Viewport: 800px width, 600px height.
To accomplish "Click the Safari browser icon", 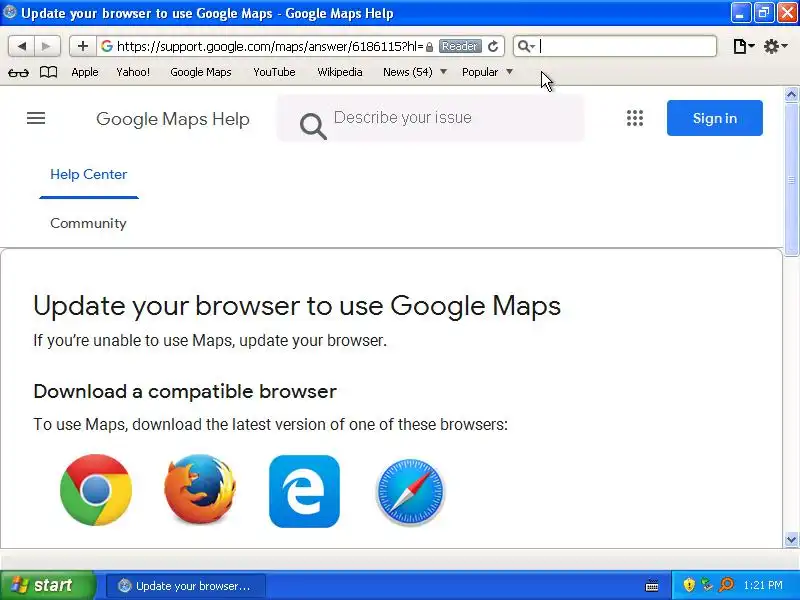I will (x=410, y=491).
